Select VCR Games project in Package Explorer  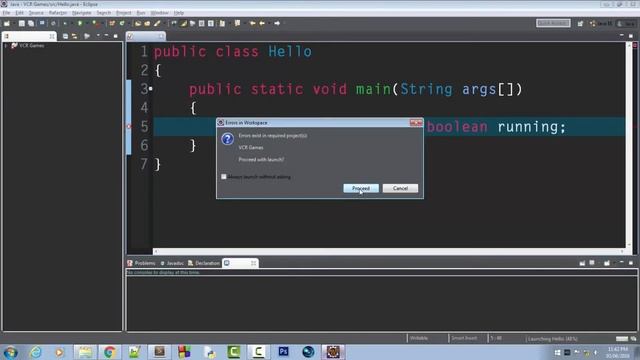pyautogui.click(x=31, y=46)
